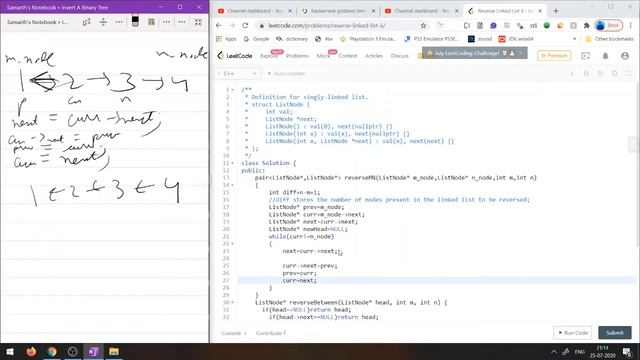Open the Mock menu in LeetCode
640x360 pixels.
(x=323, y=56)
